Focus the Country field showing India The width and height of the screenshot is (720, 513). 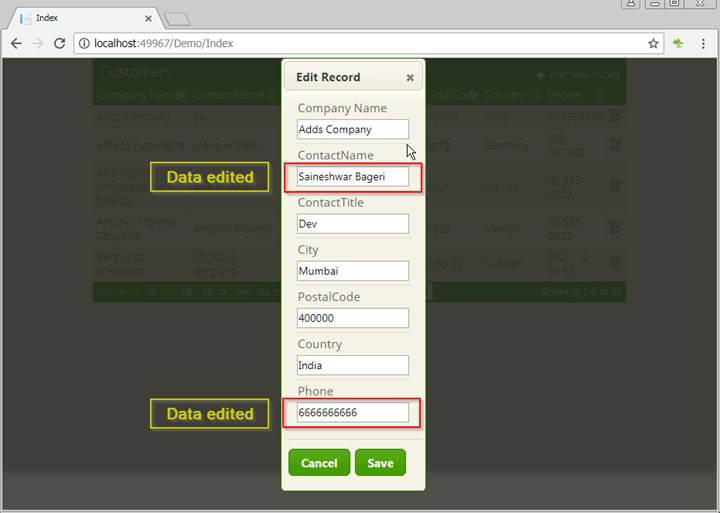pos(353,365)
